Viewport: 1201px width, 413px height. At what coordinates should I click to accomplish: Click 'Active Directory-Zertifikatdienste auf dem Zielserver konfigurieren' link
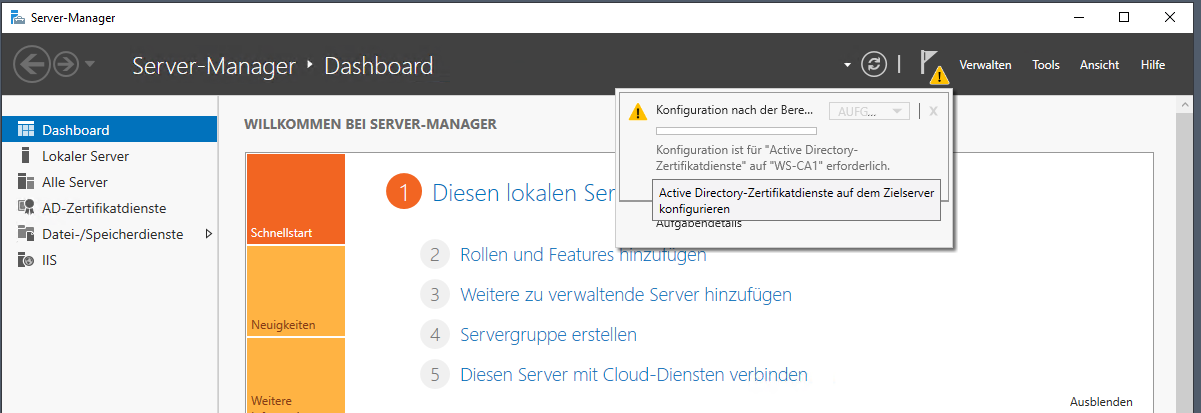(x=798, y=201)
